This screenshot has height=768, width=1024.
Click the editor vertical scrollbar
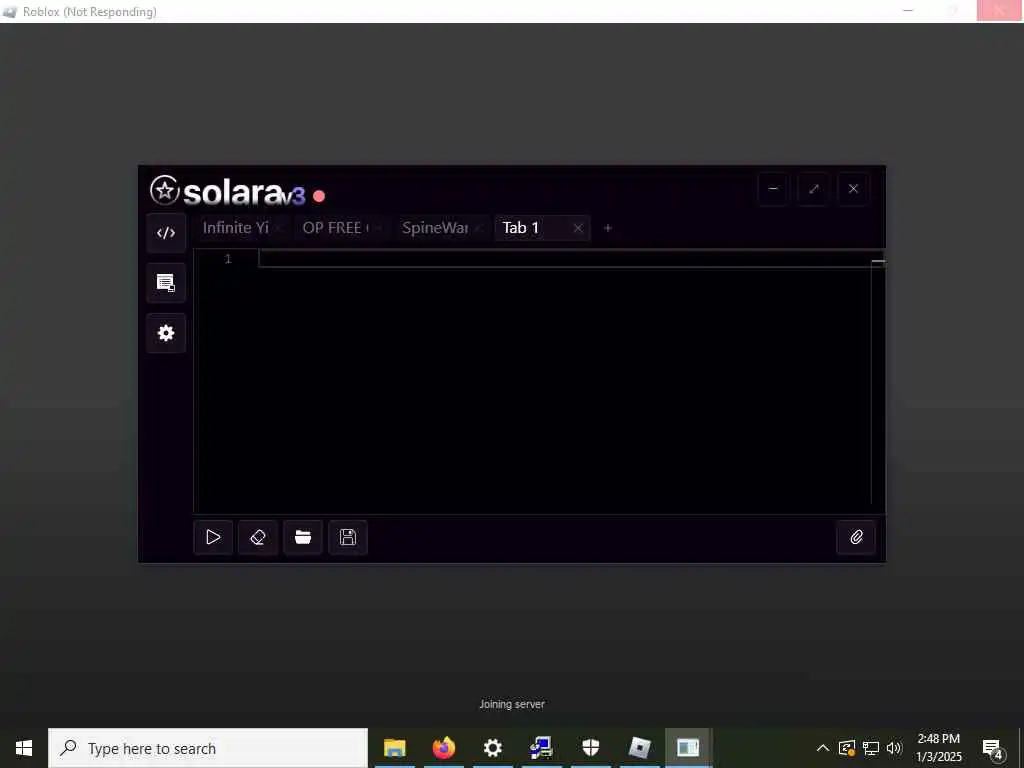click(x=878, y=382)
